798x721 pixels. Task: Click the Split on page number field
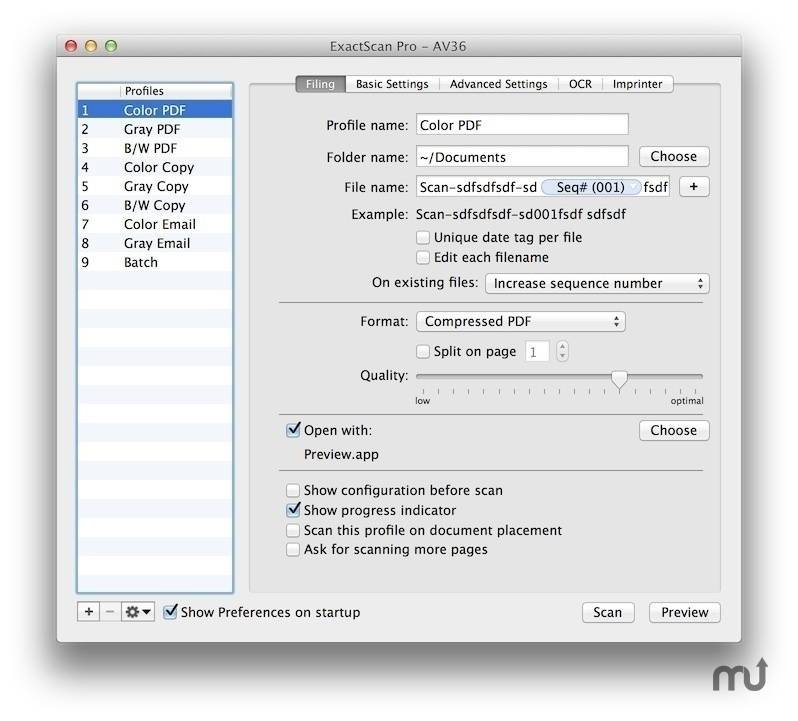537,352
